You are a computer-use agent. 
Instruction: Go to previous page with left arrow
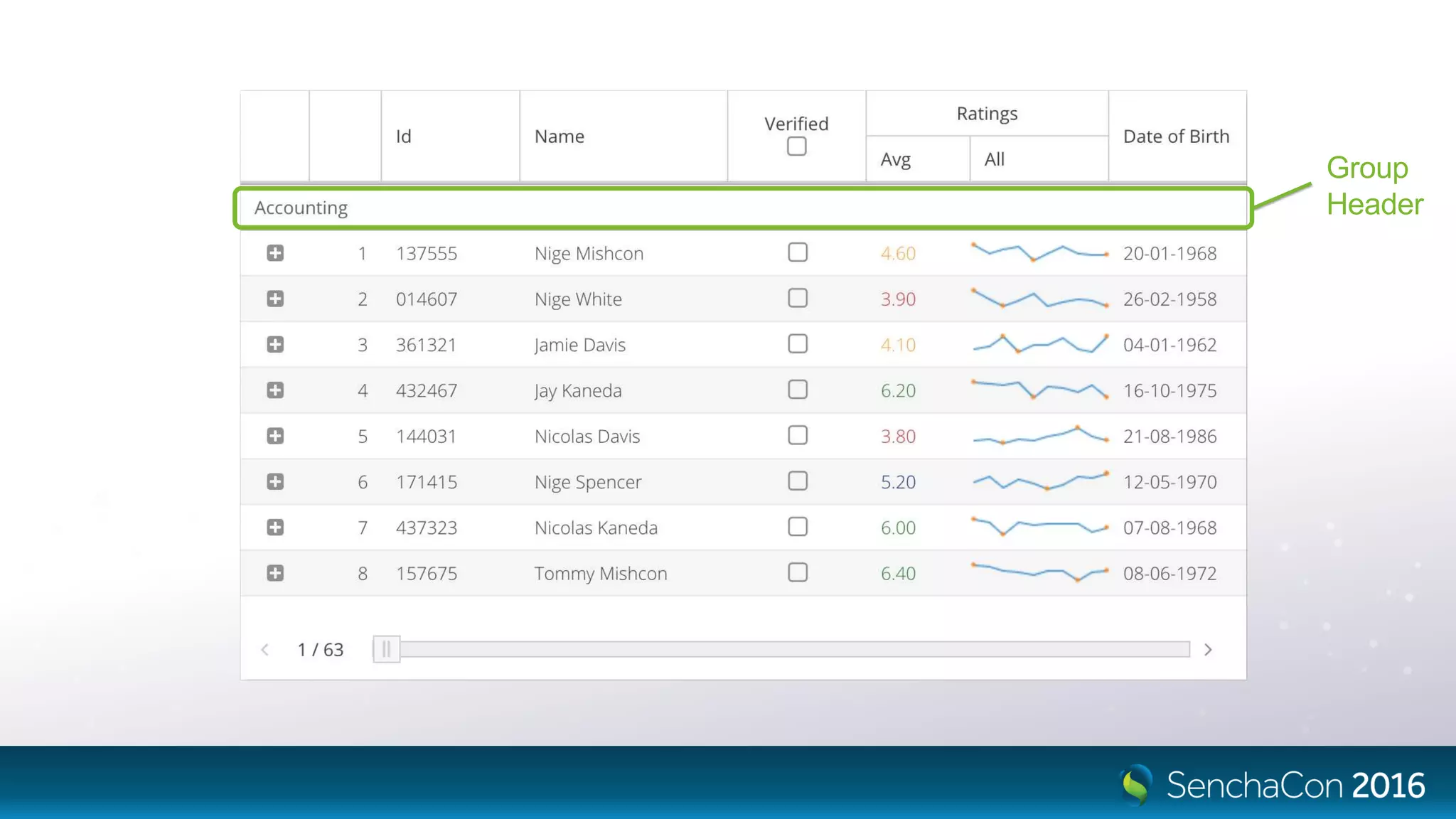coord(265,650)
